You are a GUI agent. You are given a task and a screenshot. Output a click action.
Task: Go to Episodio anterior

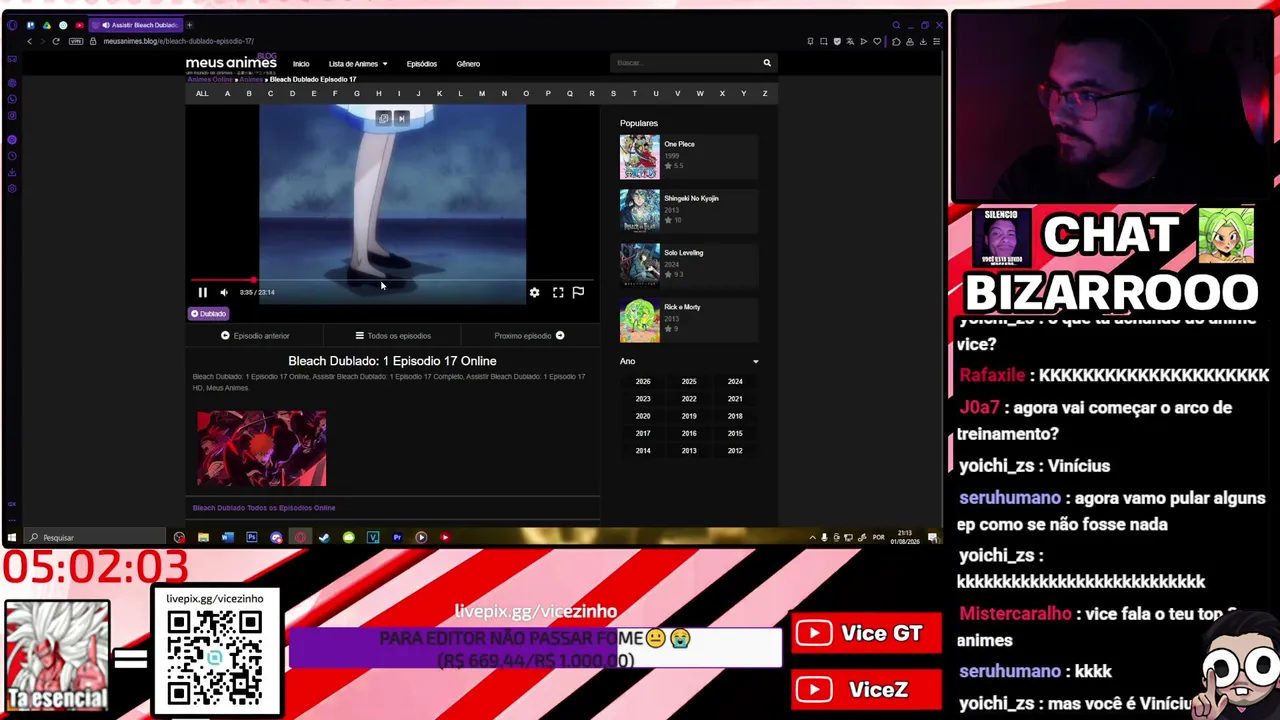tap(255, 336)
